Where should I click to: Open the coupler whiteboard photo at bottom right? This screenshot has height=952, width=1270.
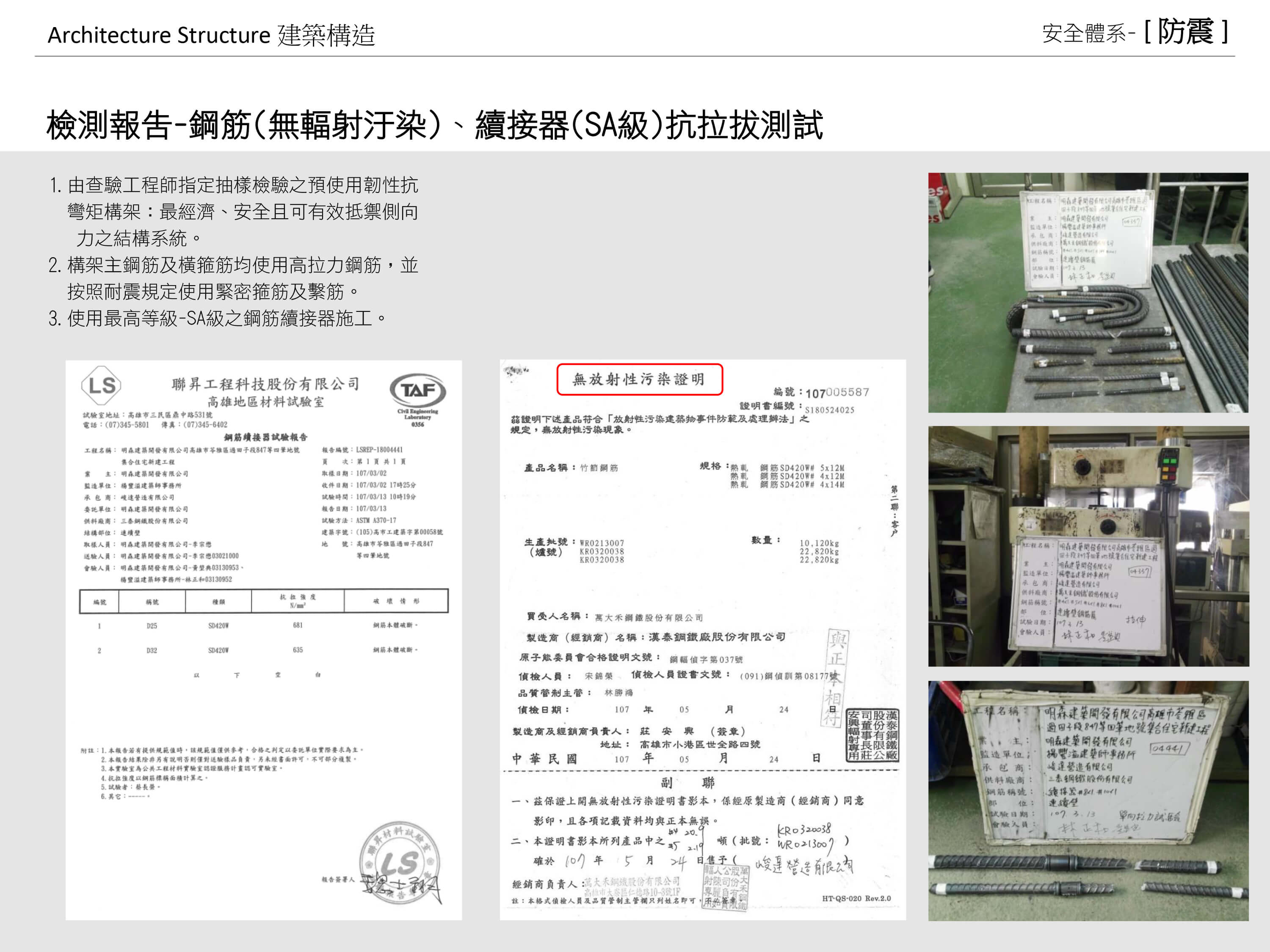pos(1088,801)
